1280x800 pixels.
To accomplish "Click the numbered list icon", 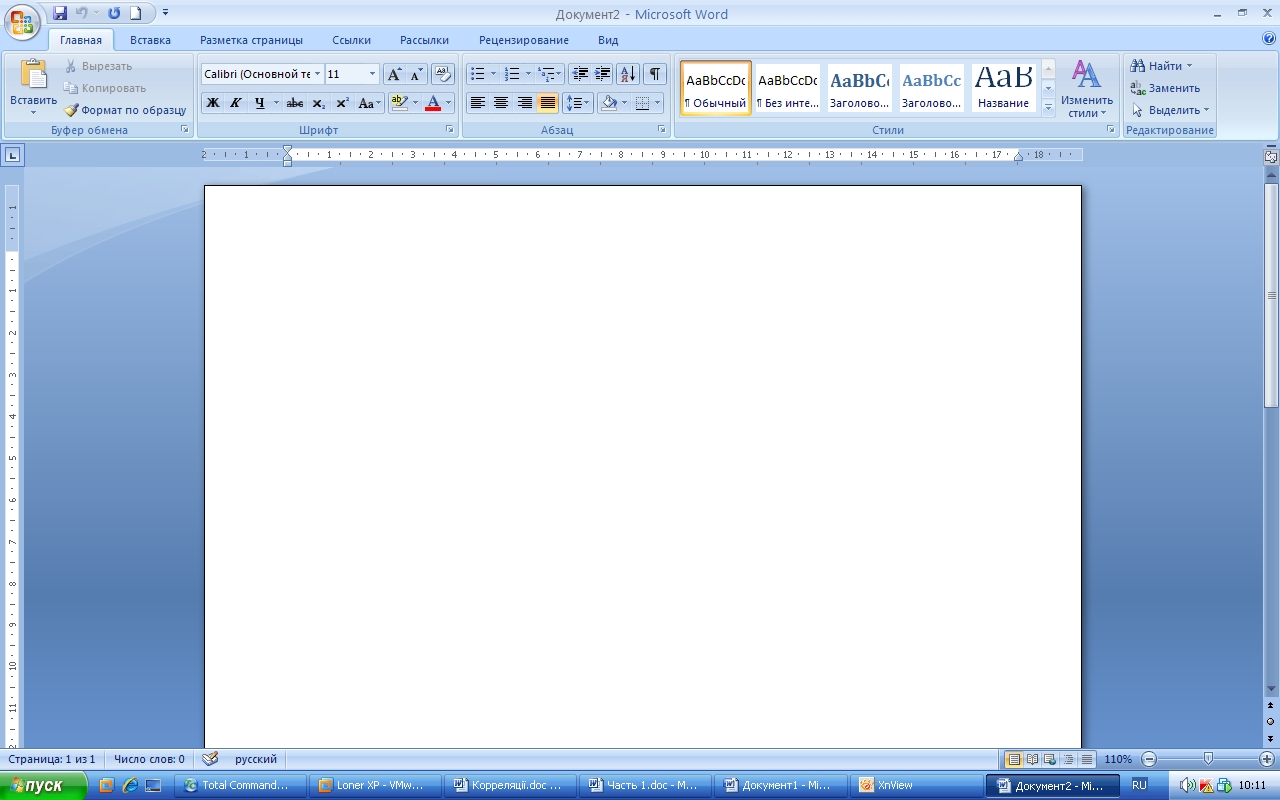I will [x=513, y=74].
